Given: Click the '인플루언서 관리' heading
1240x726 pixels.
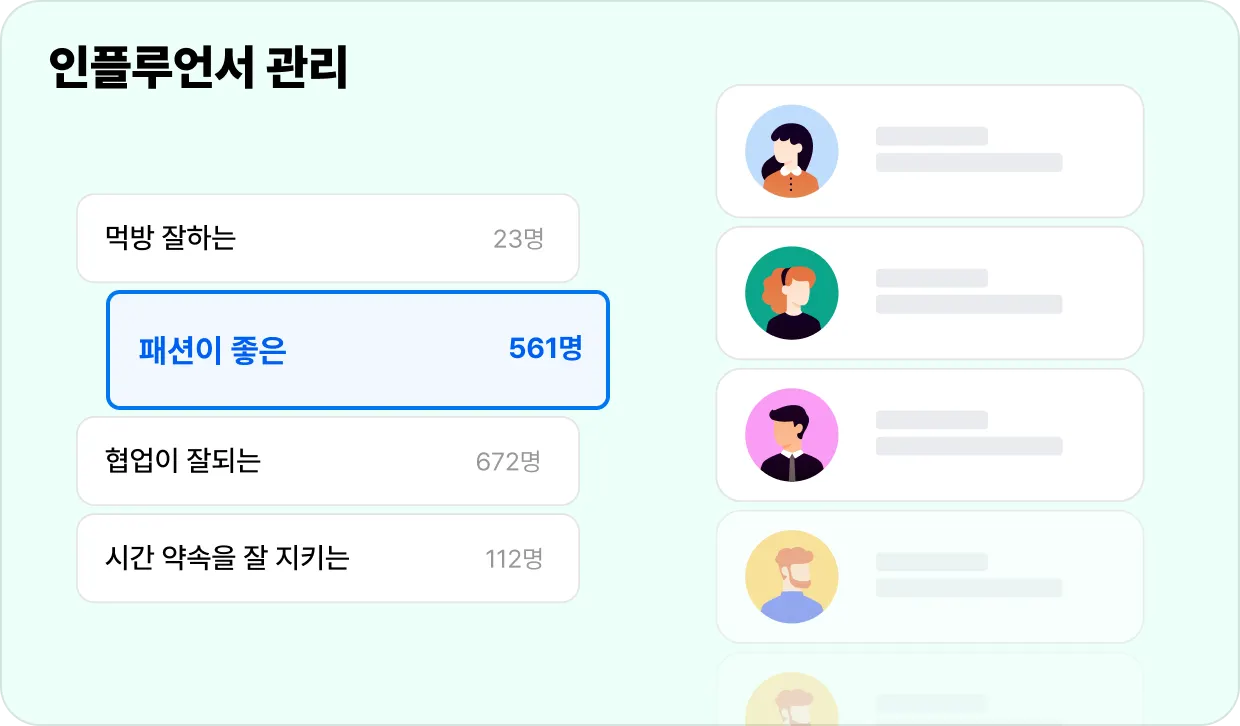Looking at the screenshot, I should tap(199, 68).
